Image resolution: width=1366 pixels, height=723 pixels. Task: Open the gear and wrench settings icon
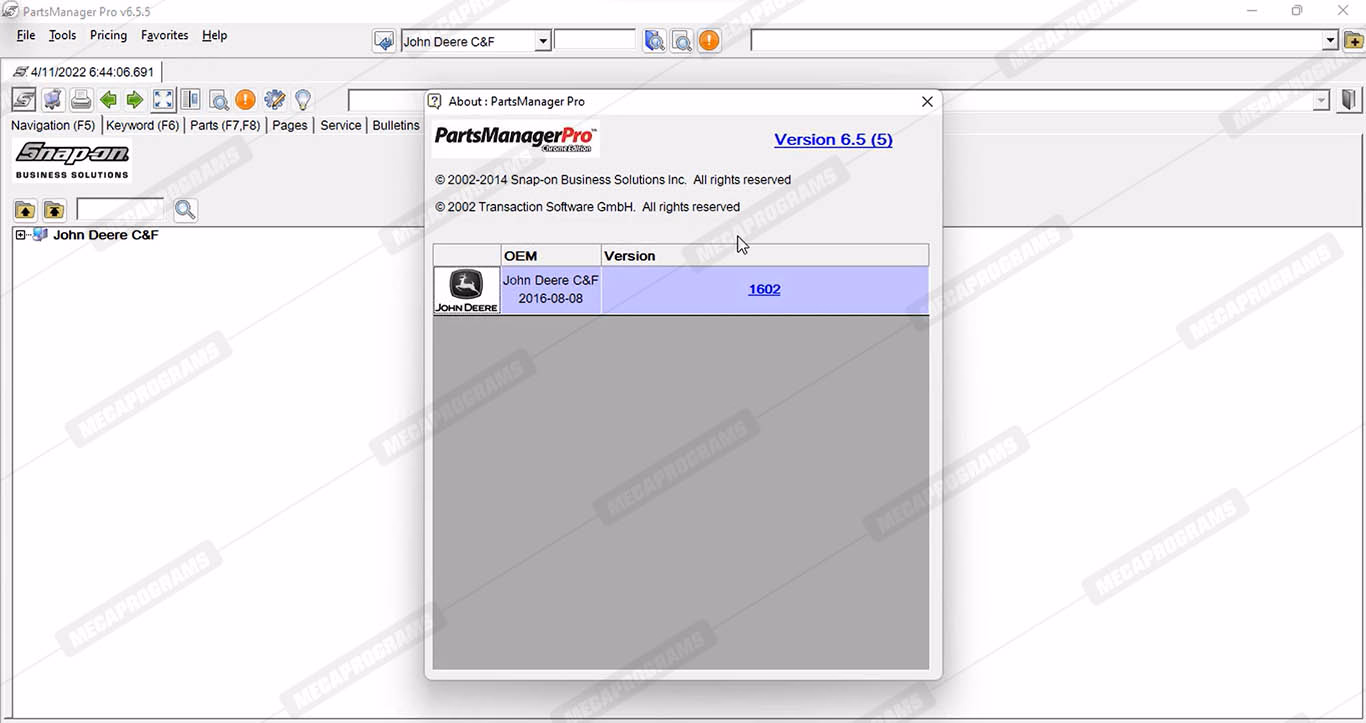pyautogui.click(x=274, y=100)
